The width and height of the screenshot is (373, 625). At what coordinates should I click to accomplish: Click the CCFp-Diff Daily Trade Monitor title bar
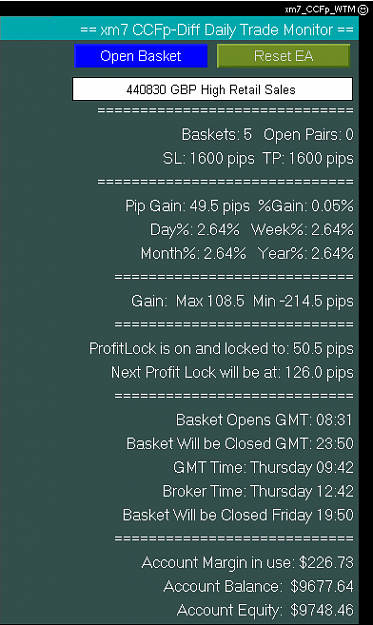[x=179, y=30]
